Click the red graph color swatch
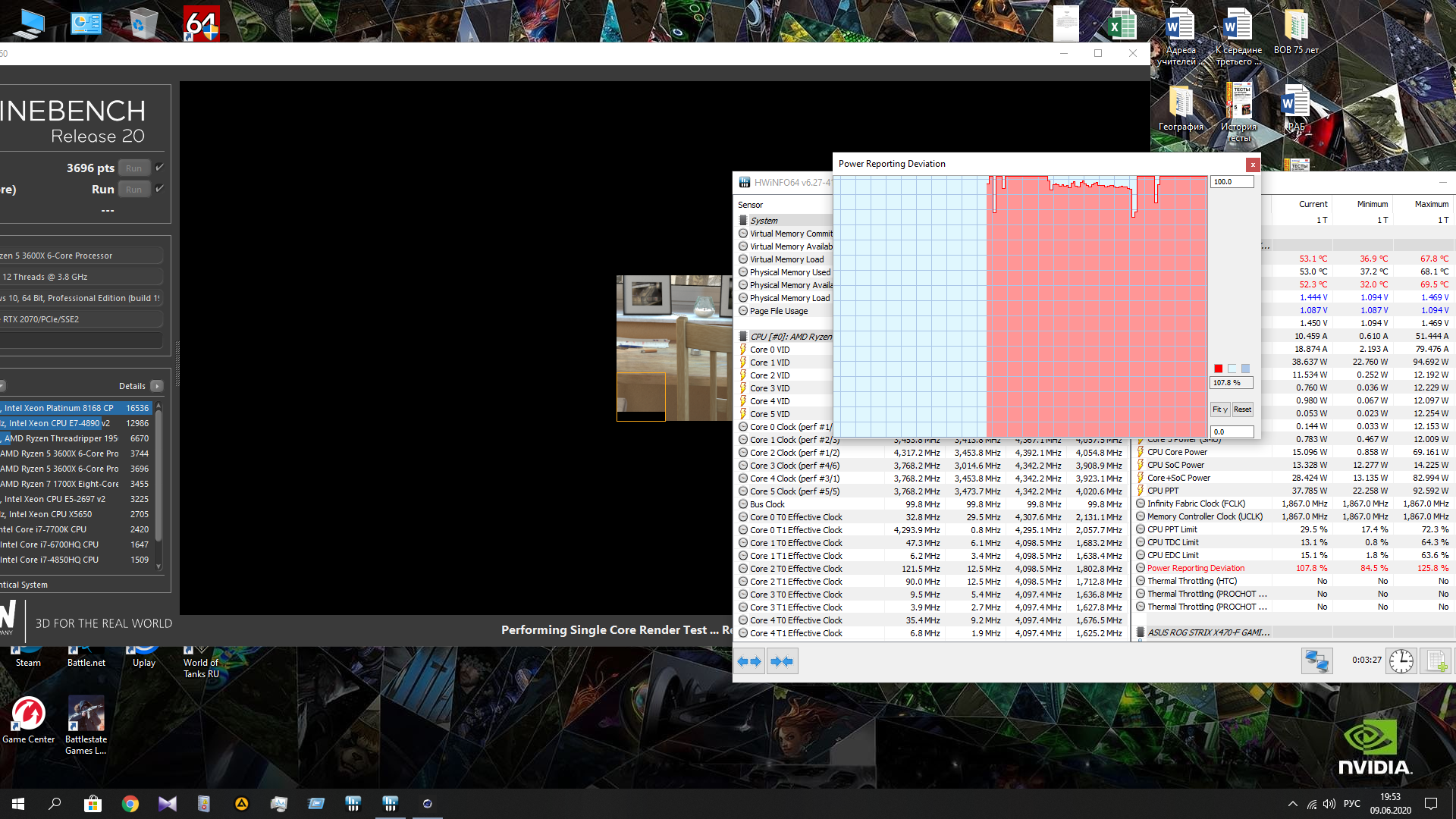Image resolution: width=1456 pixels, height=819 pixels. [x=1218, y=369]
